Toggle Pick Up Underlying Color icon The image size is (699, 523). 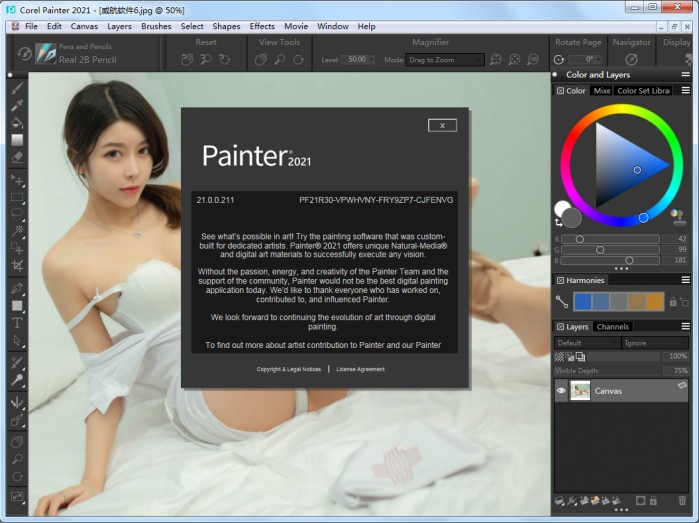570,356
